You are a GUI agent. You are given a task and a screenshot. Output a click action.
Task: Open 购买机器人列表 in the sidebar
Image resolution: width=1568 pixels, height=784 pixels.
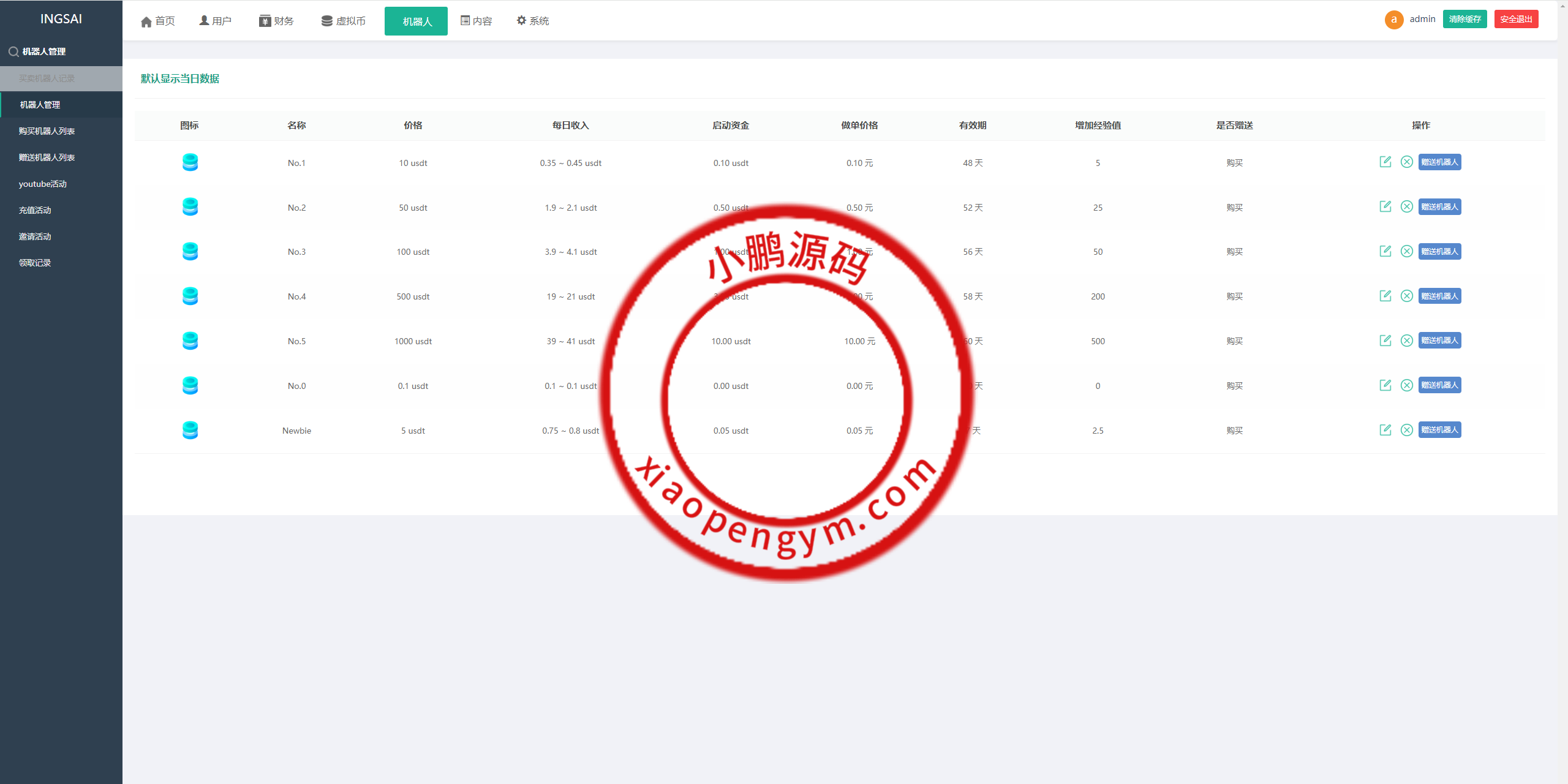pyautogui.click(x=47, y=130)
